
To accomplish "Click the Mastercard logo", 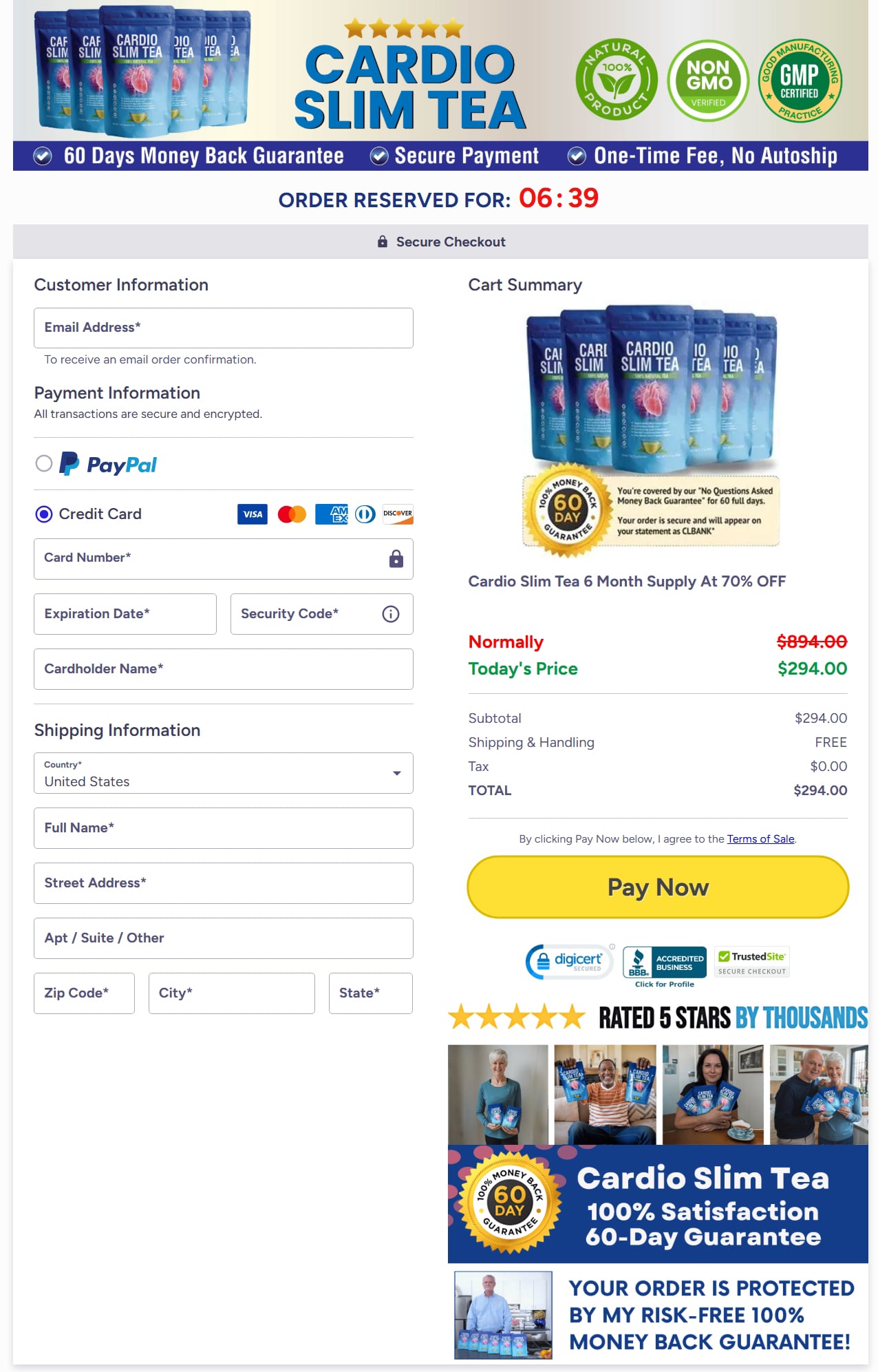I will click(x=292, y=514).
